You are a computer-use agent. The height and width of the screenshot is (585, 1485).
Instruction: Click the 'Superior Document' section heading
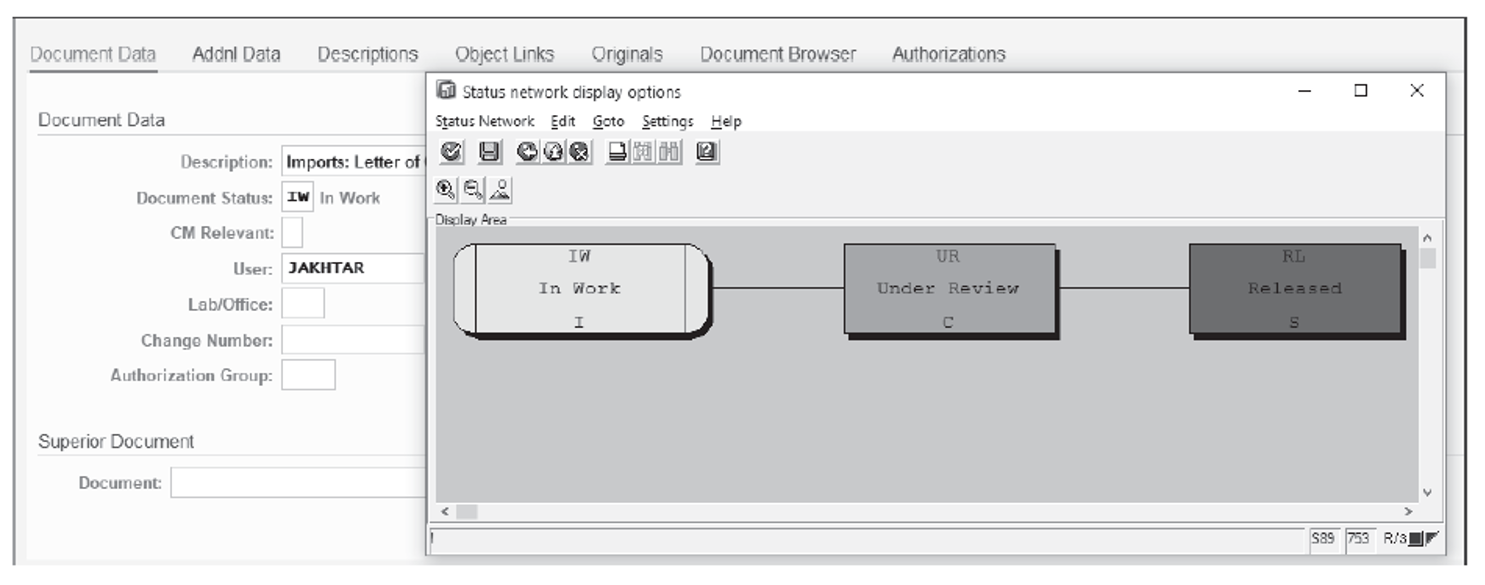(116, 441)
